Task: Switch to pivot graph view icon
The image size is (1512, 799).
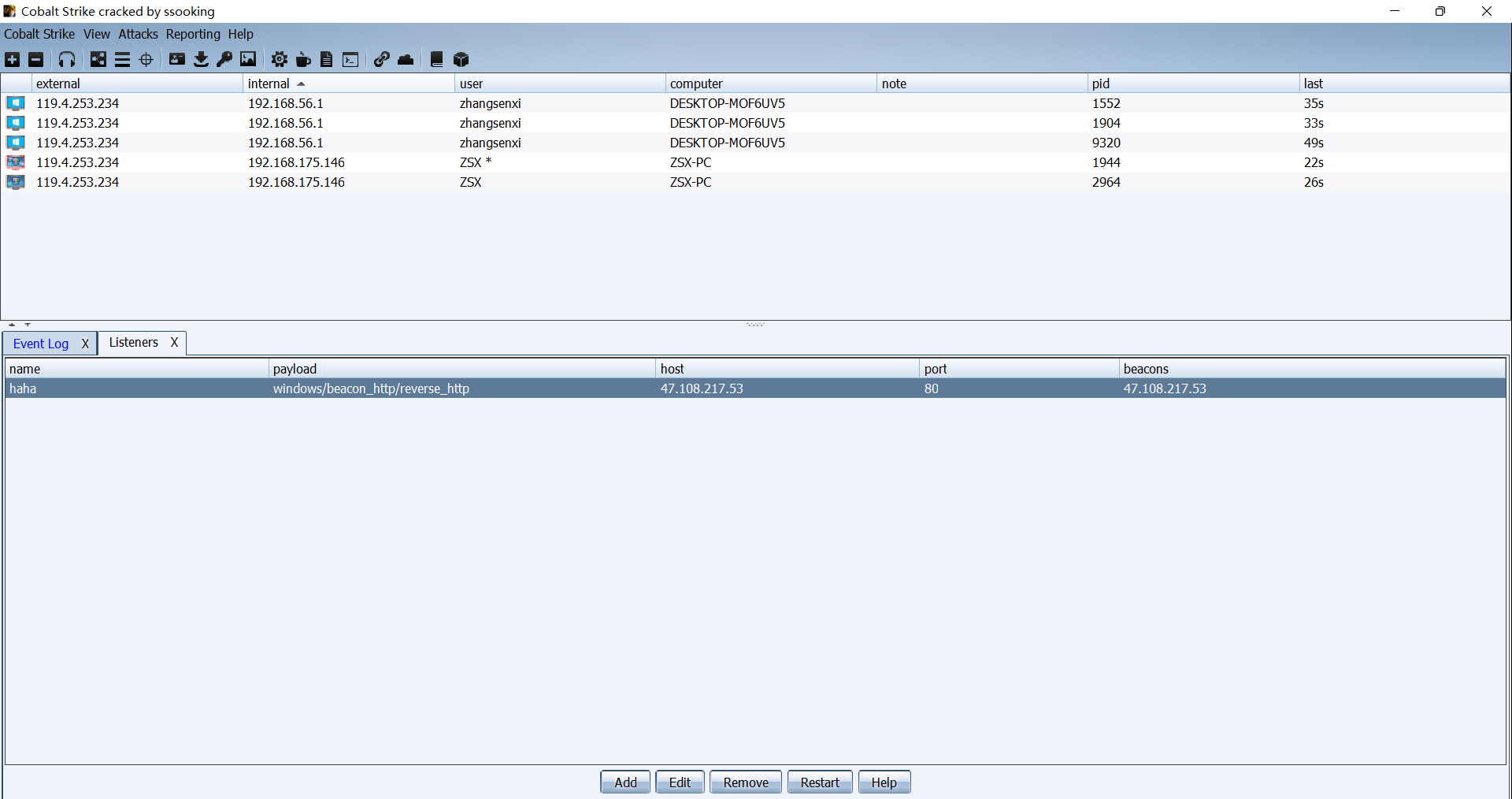Action: tap(98, 60)
